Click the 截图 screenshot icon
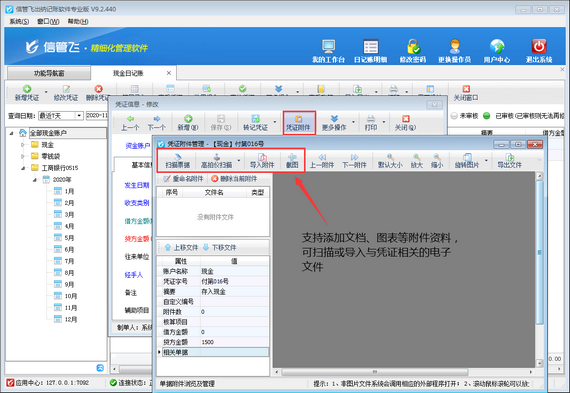Screen dimensions: 570x393 click(292, 157)
